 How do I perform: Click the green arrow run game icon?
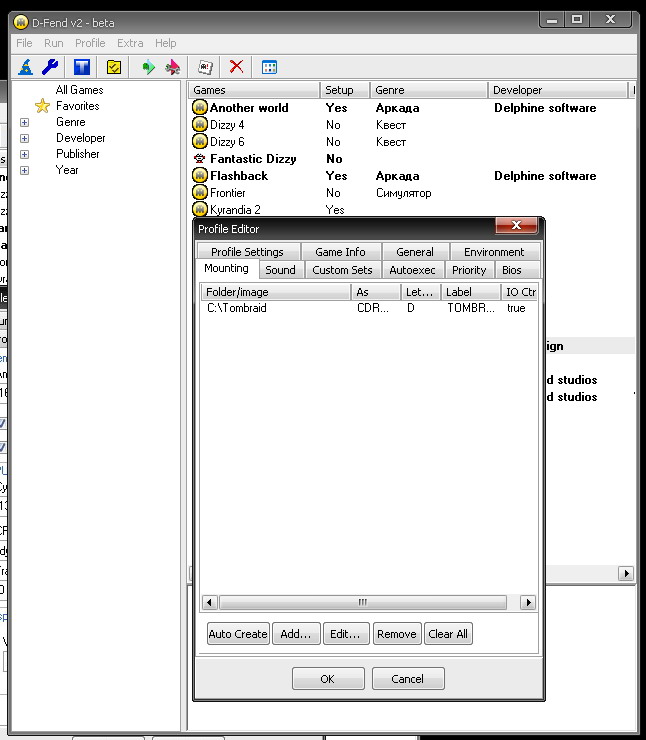pos(149,67)
